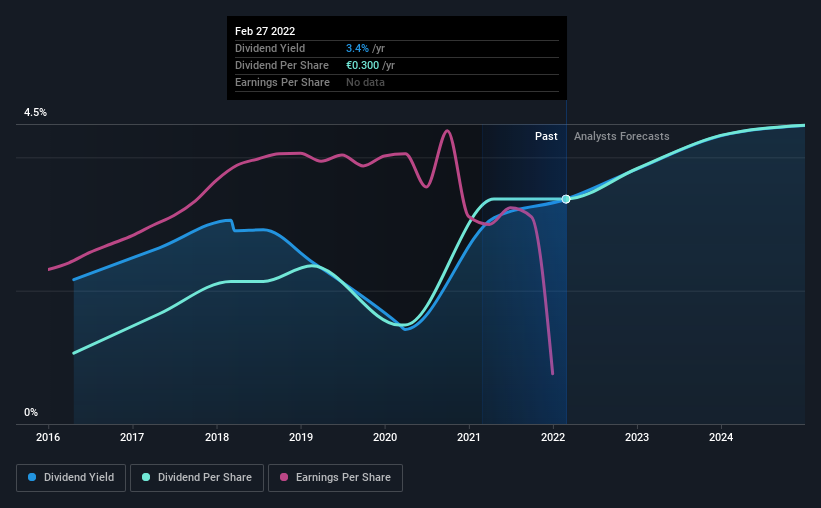Viewport: 821px width, 508px height.
Task: Click the 2020 x-axis label
Action: tap(385, 437)
